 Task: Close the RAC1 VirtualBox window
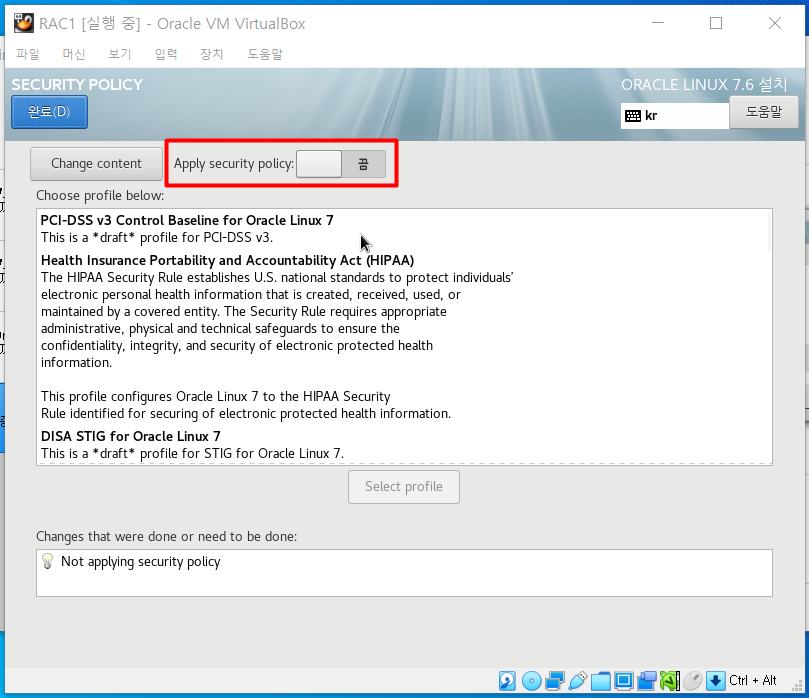click(x=774, y=23)
